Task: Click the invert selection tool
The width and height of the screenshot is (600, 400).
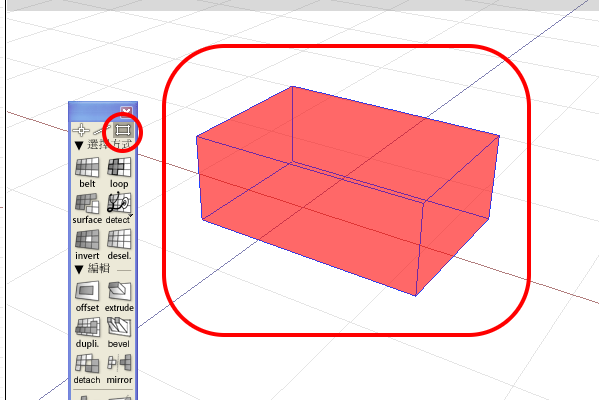Action: (x=87, y=245)
